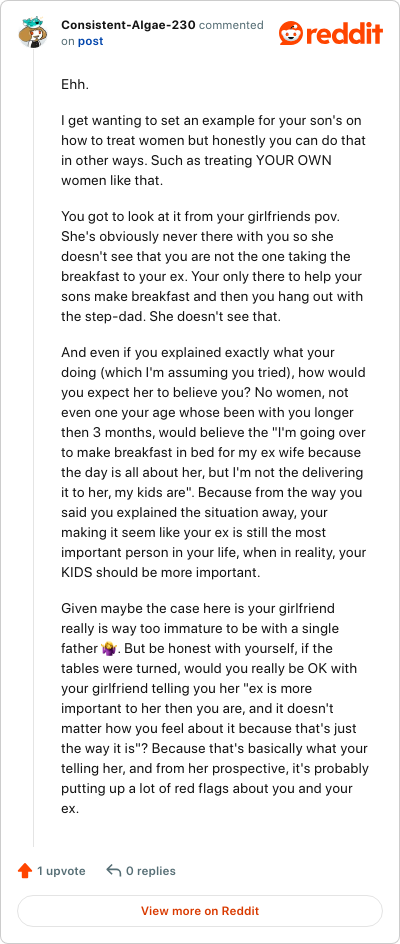
Task: Click the word "commented" in the header
Action: coord(231,25)
